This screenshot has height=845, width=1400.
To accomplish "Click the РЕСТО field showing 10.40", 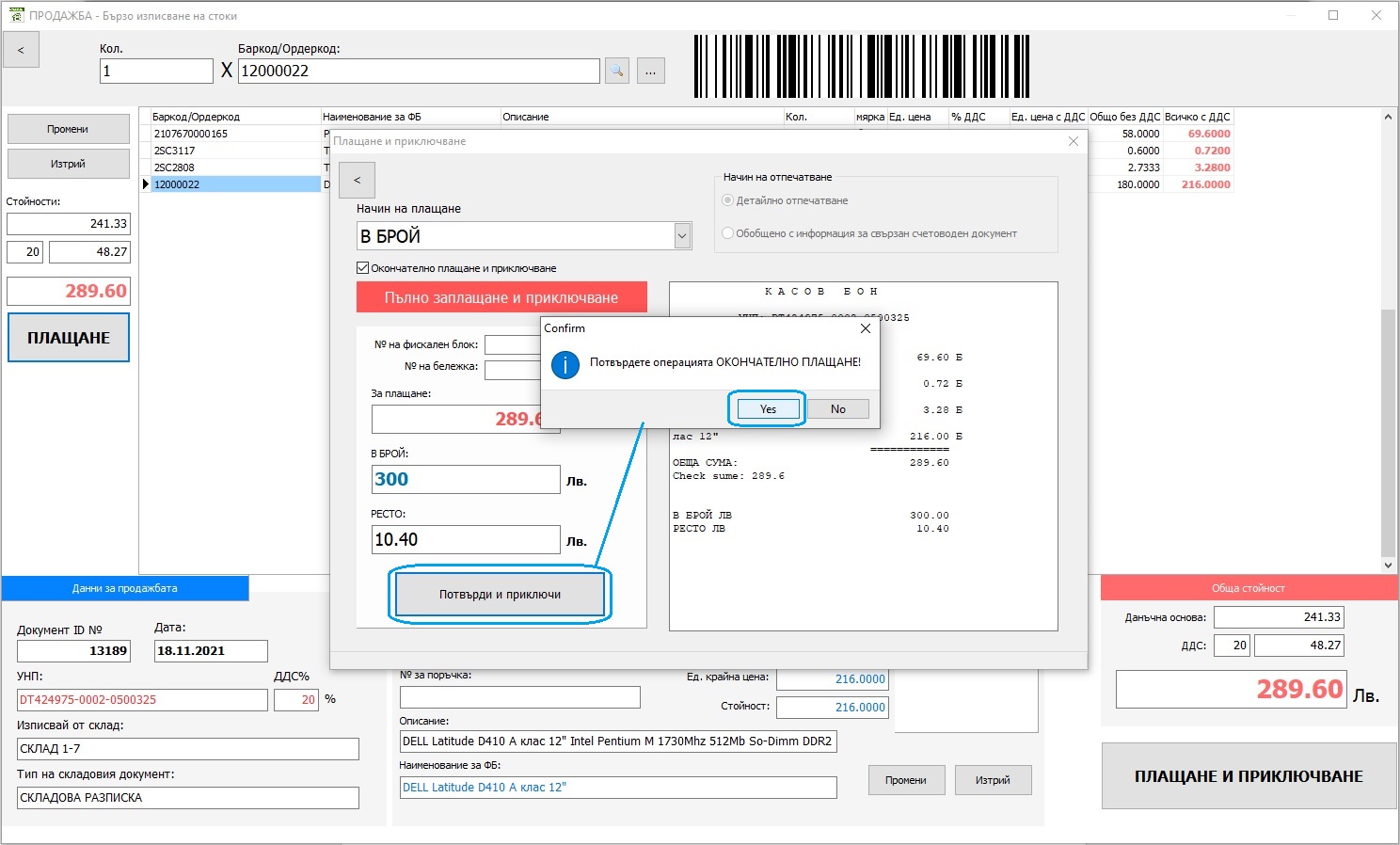I will [x=466, y=539].
